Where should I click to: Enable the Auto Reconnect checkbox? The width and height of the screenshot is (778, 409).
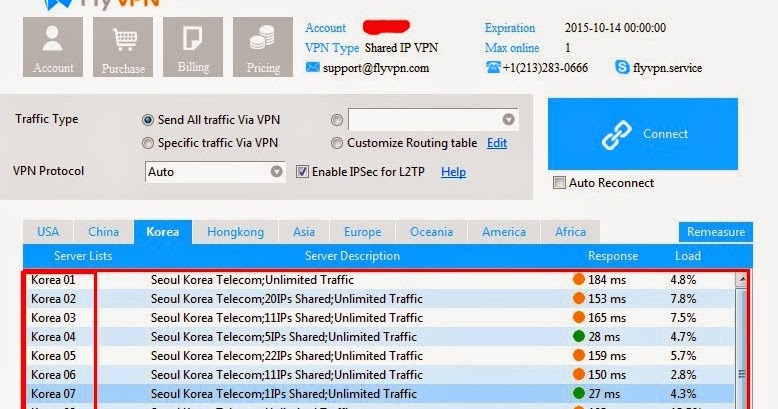(559, 183)
